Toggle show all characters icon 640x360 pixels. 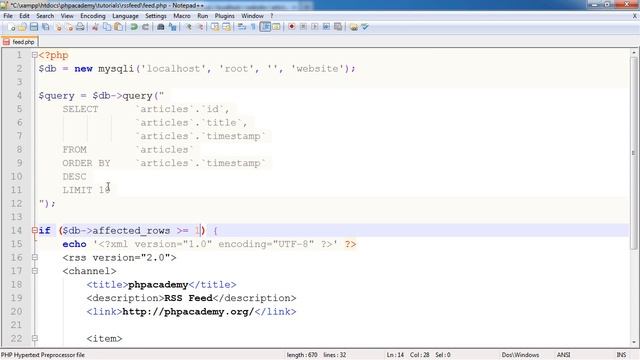click(253, 27)
